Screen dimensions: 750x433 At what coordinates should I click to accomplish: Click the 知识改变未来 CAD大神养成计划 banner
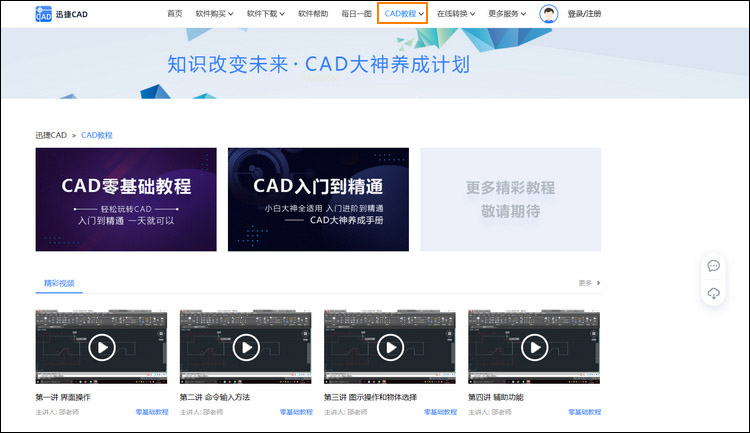375,63
